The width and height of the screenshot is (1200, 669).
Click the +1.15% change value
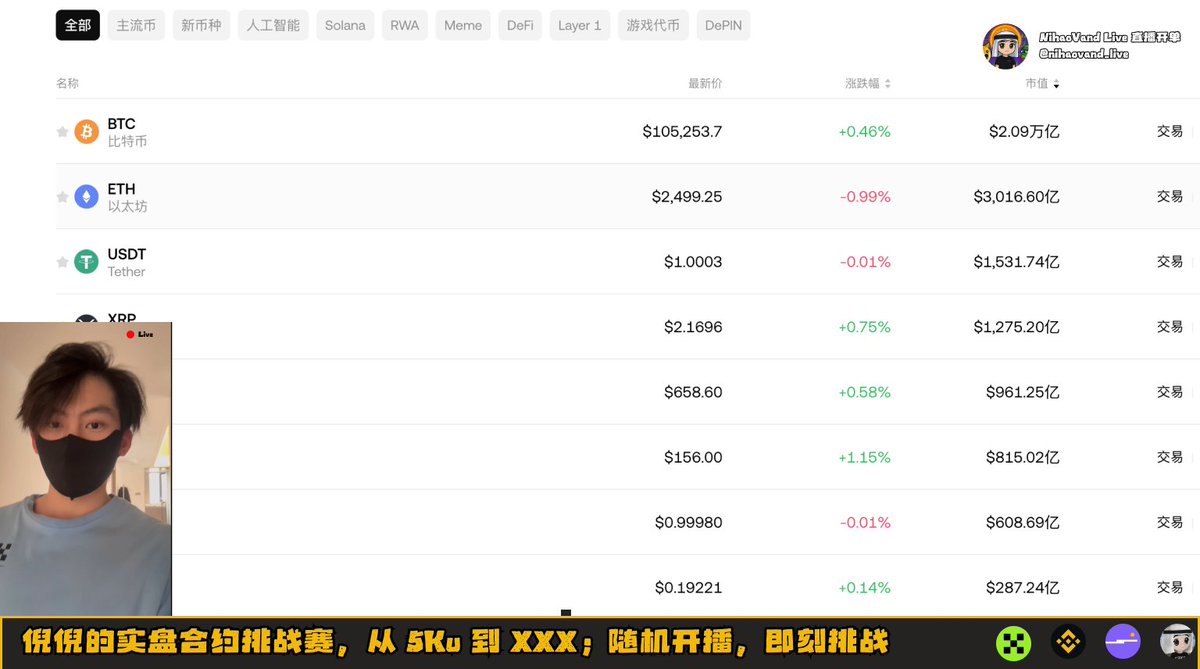point(864,457)
